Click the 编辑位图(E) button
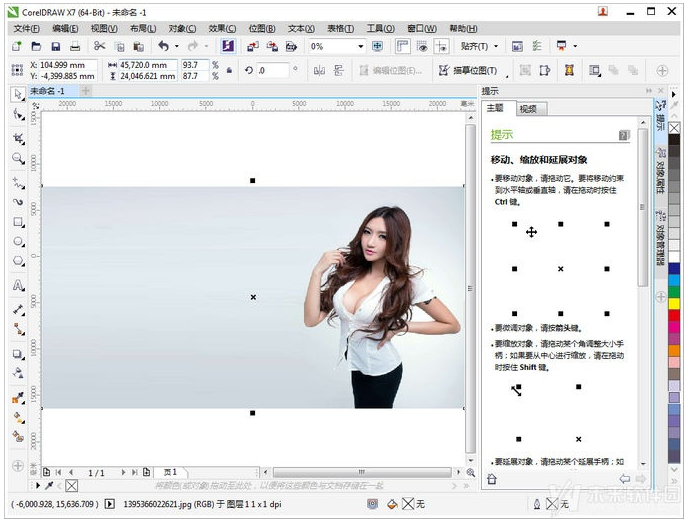The image size is (688, 522). click(x=388, y=70)
